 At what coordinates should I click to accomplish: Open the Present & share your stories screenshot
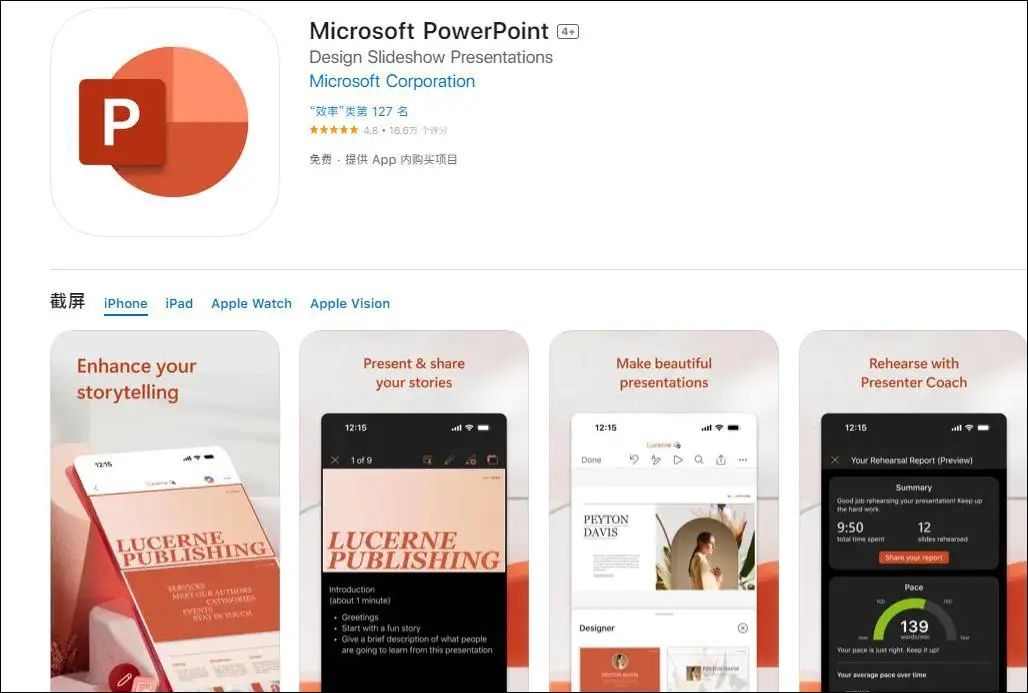(414, 511)
